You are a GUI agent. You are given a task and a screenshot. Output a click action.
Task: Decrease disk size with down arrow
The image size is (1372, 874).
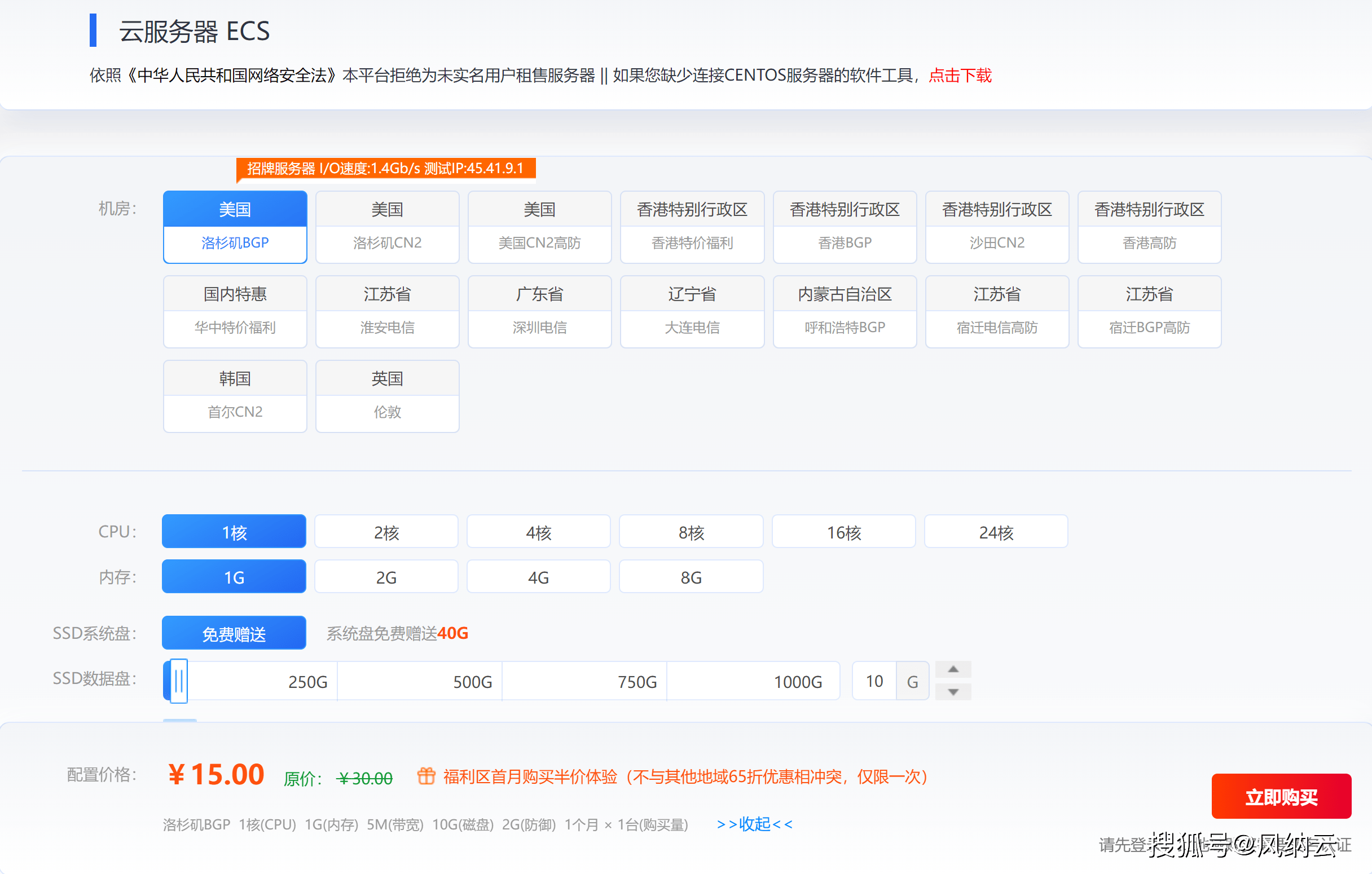(x=953, y=692)
